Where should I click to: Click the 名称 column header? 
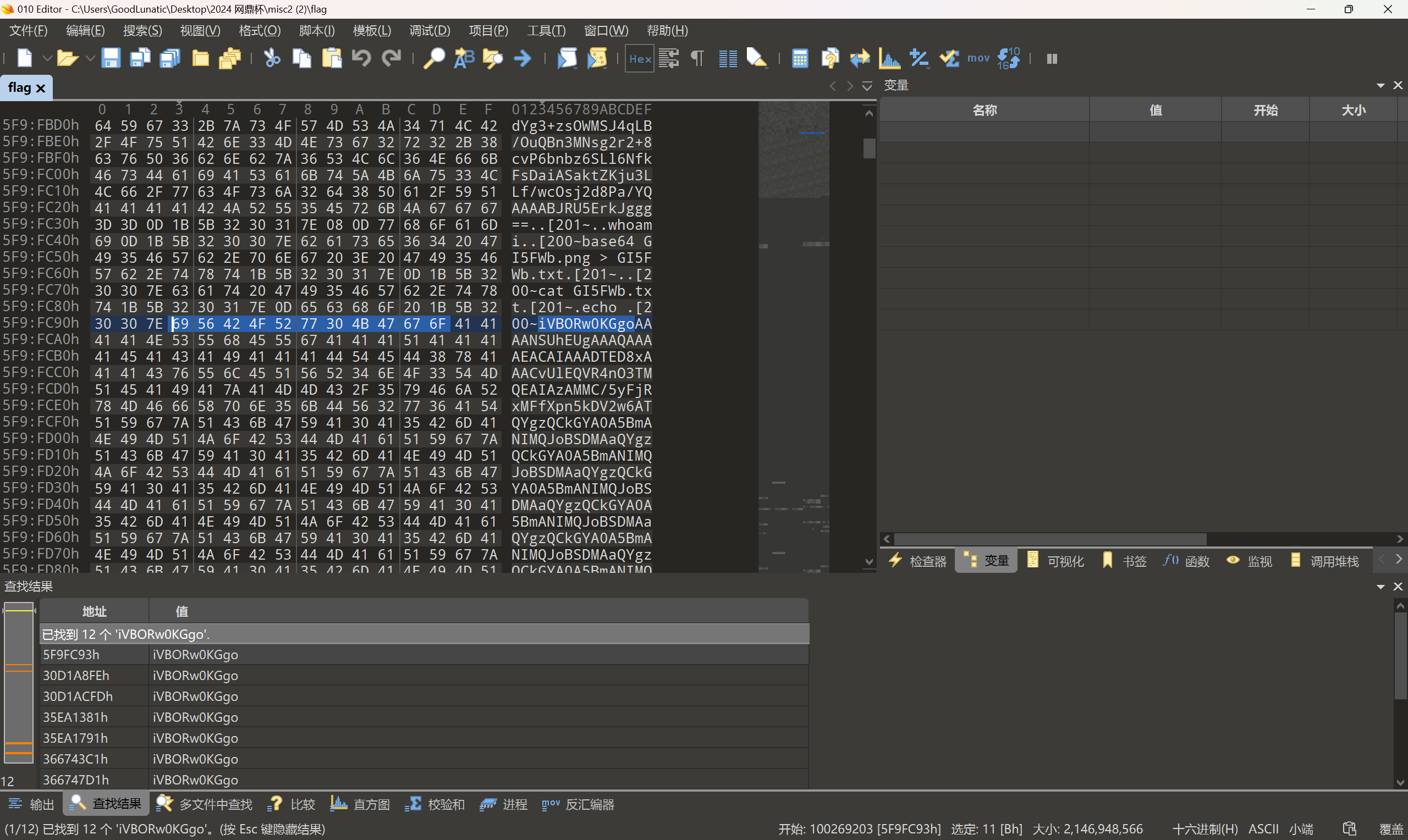coord(985,110)
